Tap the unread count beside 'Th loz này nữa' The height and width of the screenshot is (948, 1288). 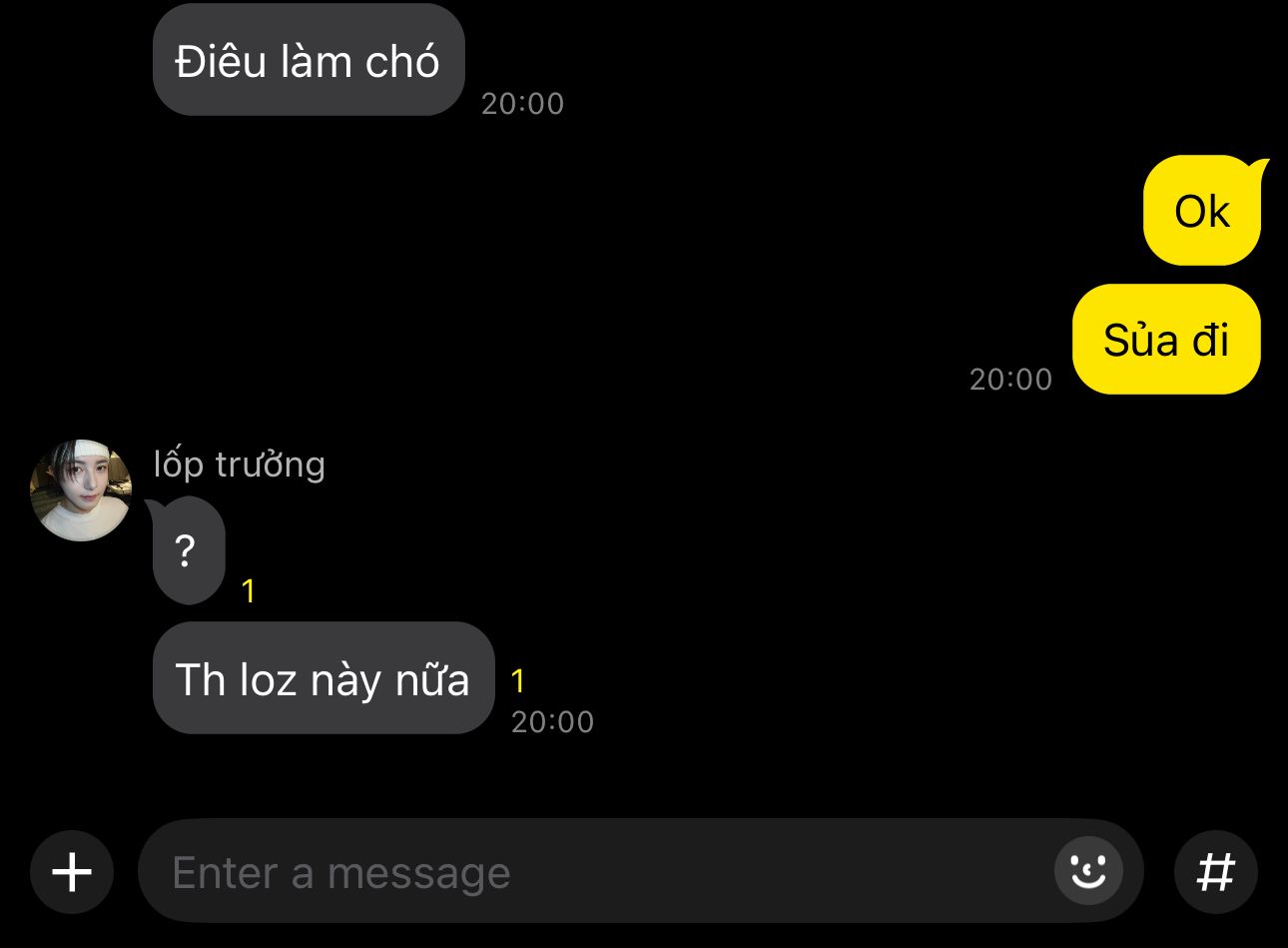(517, 681)
